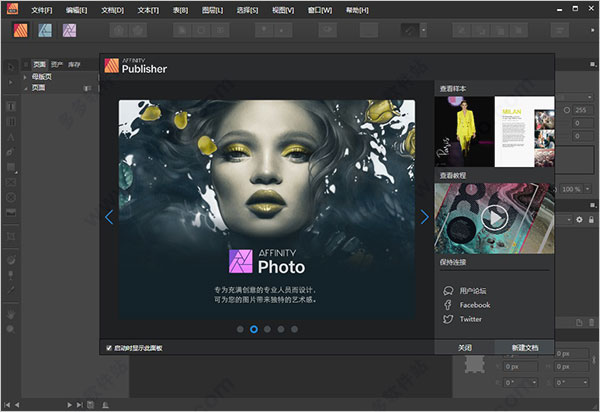This screenshot has height=412, width=600.
Task: Open the 文本[T] menu
Action: [148, 10]
